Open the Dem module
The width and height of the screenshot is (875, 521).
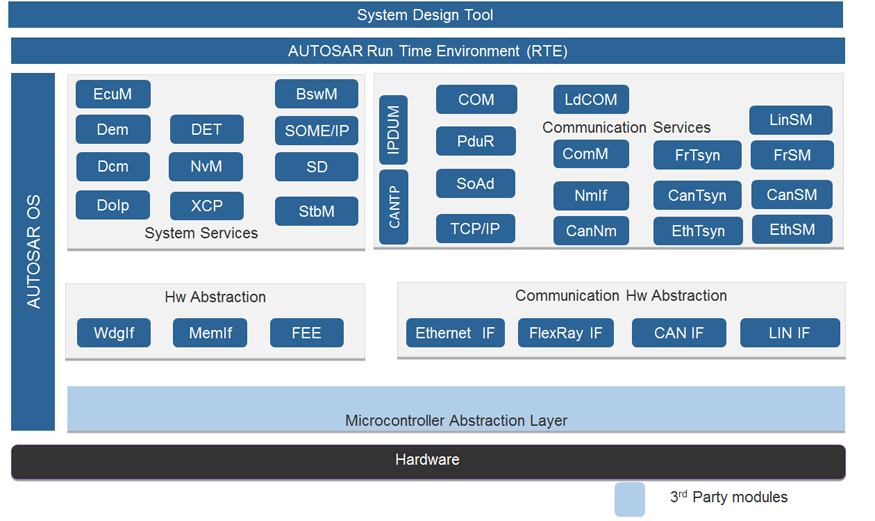[x=113, y=129]
